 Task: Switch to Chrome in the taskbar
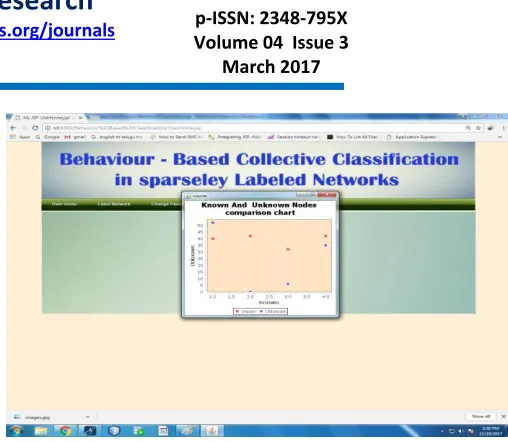[65, 431]
